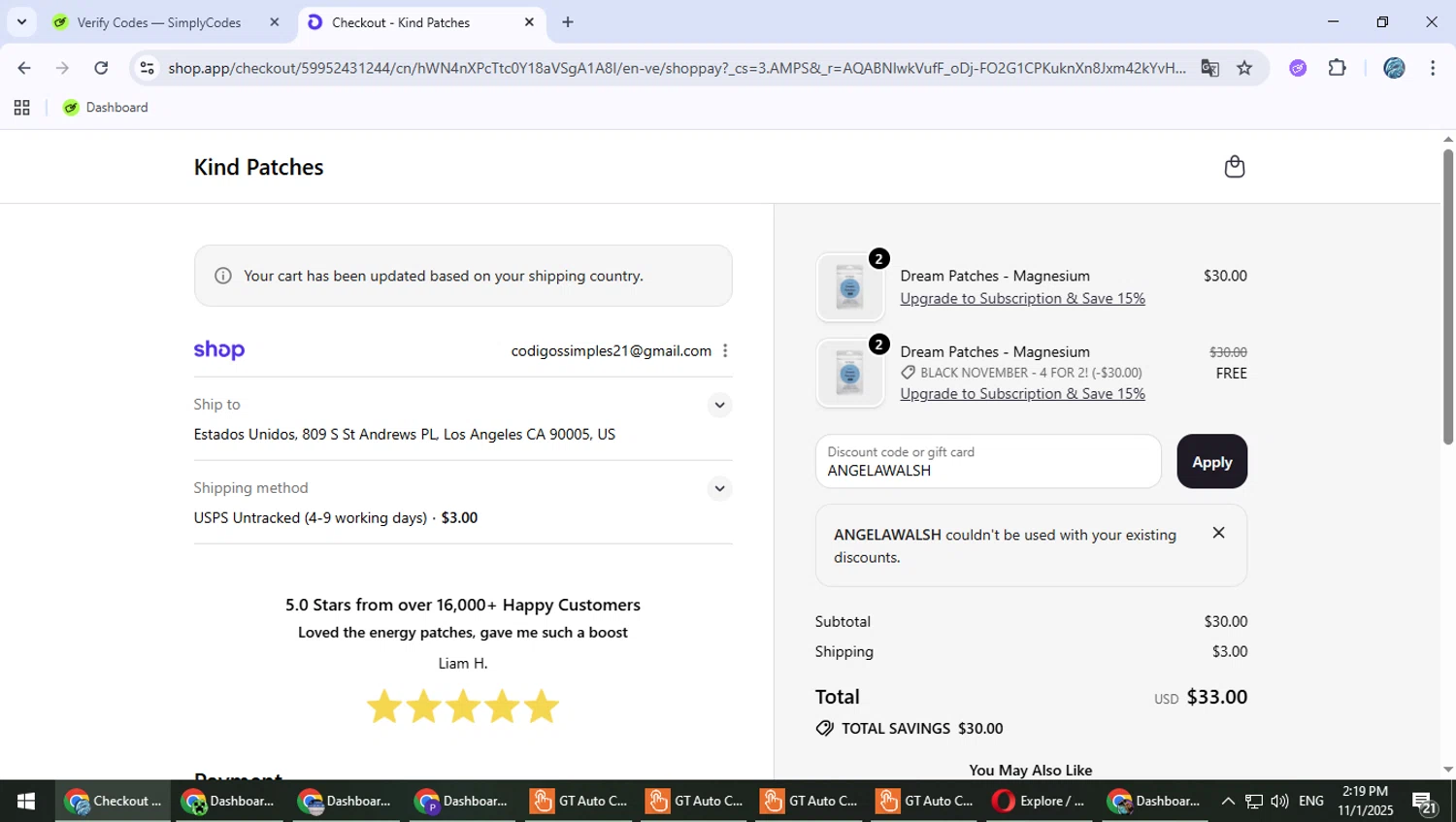
Task: Click the Total Savings tag icon
Action: (824, 728)
